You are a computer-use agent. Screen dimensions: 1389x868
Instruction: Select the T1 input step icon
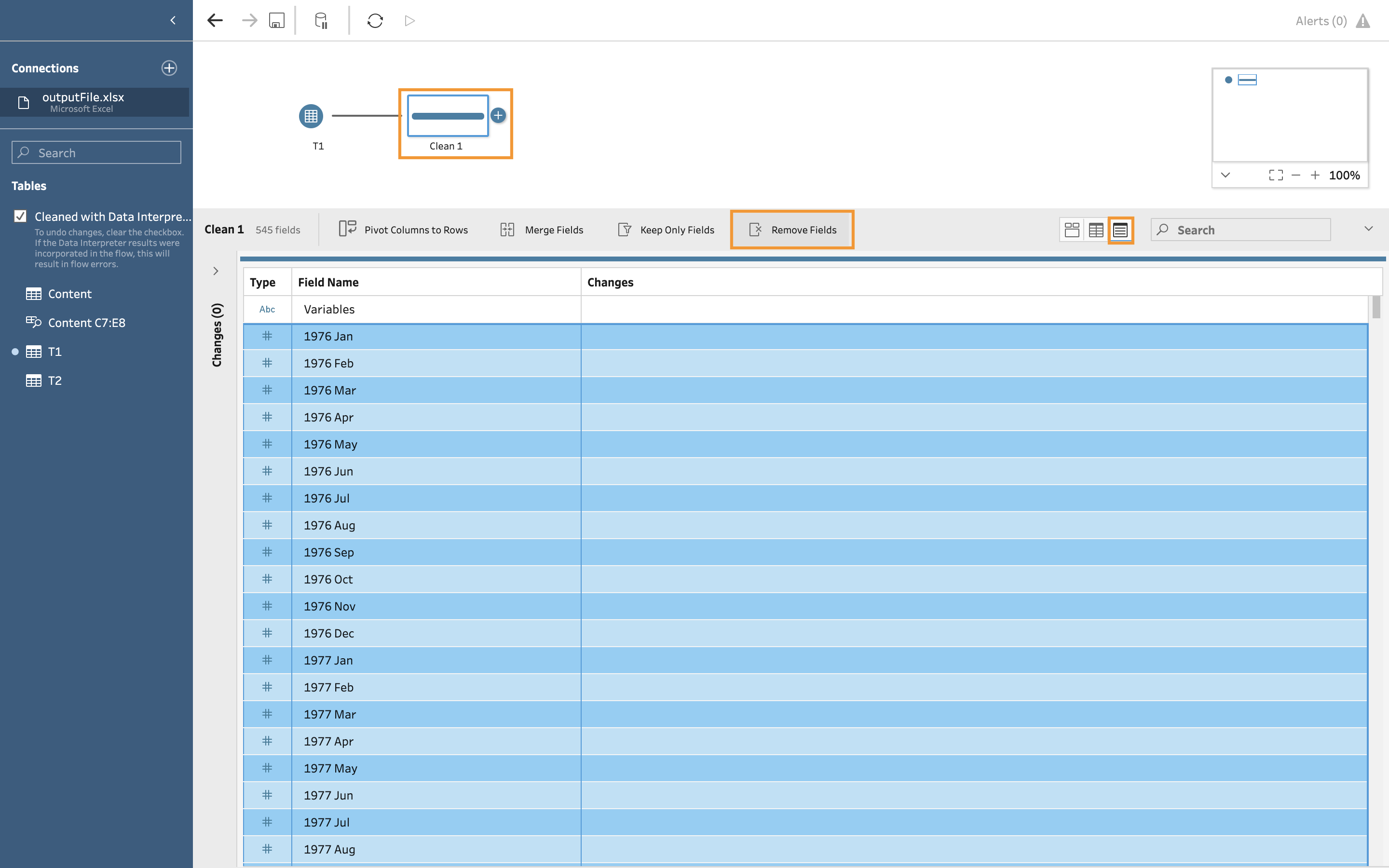click(x=311, y=117)
